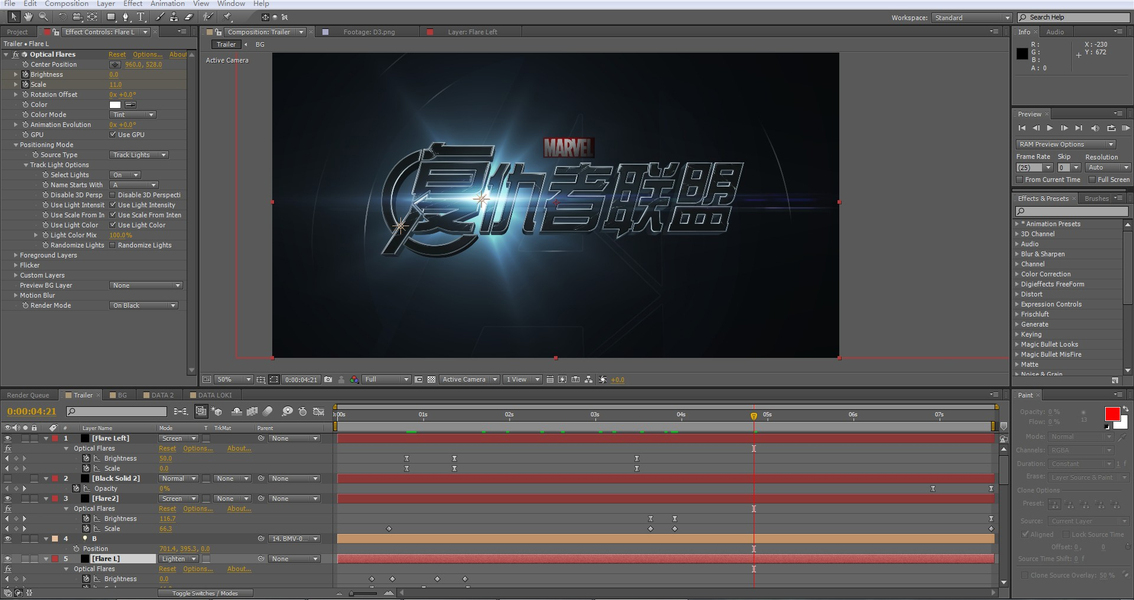Click timeline zoom slider handle
The width and height of the screenshot is (1134, 600).
point(352,593)
